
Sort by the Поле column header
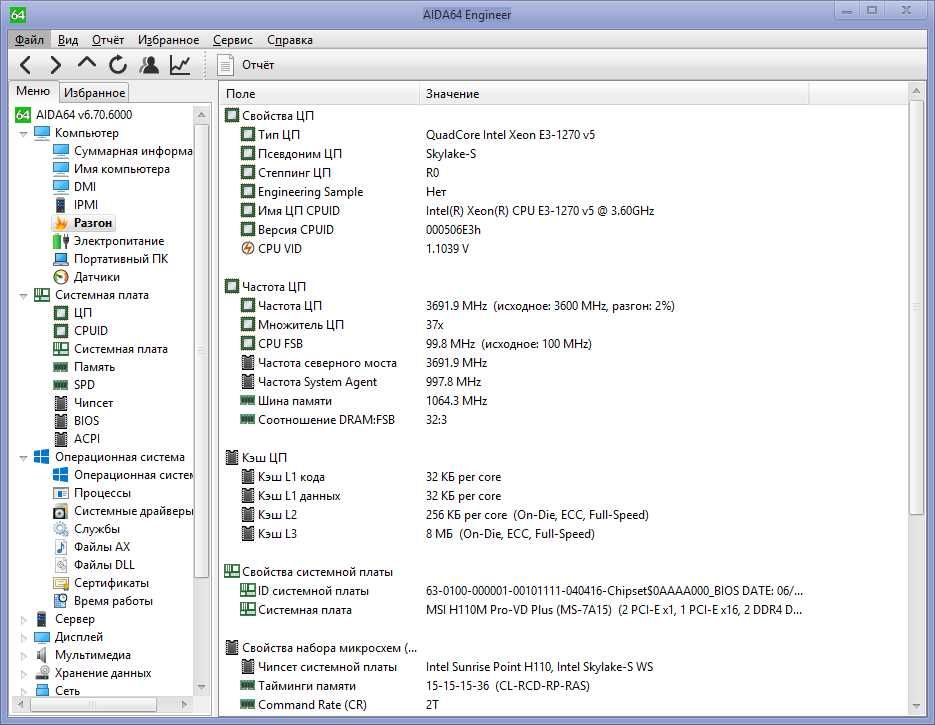[x=320, y=94]
